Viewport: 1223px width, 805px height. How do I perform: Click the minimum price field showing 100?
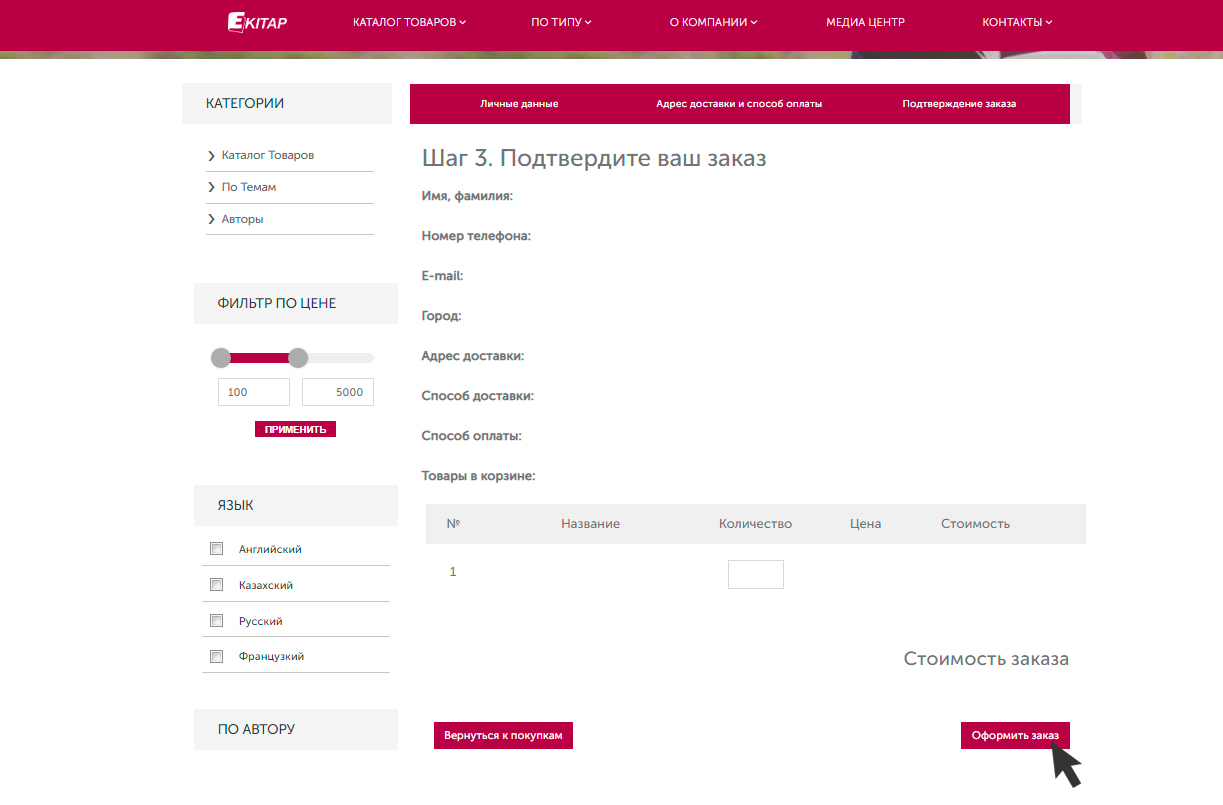click(253, 392)
